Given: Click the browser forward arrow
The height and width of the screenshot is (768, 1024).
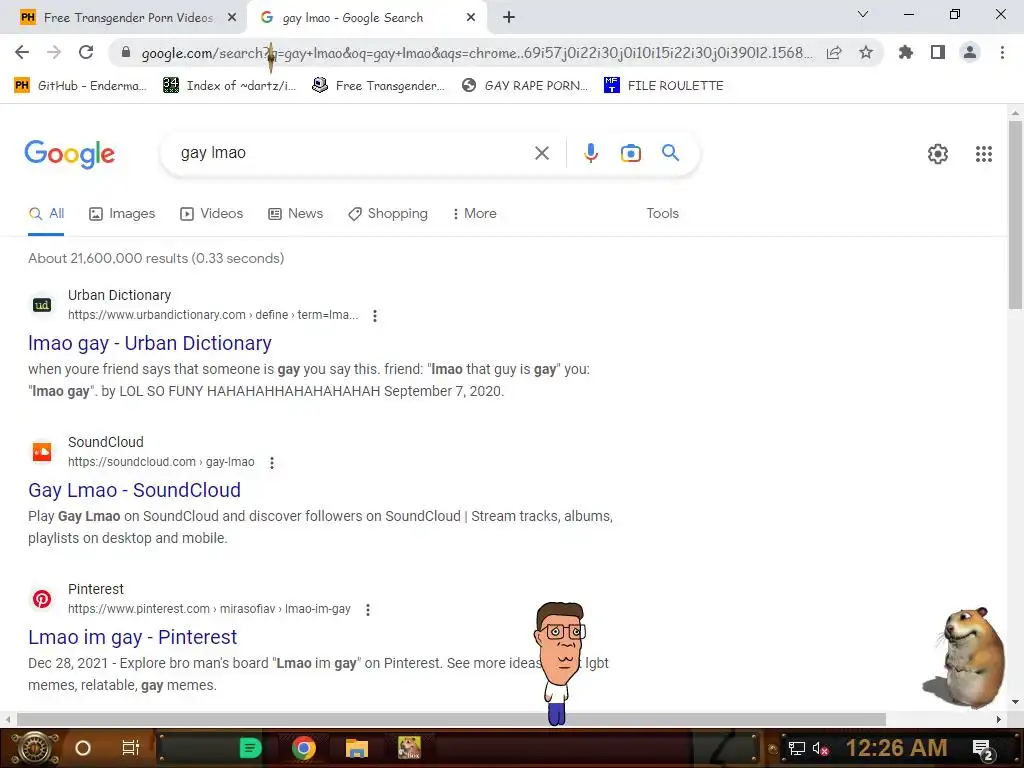Looking at the screenshot, I should coord(54,52).
